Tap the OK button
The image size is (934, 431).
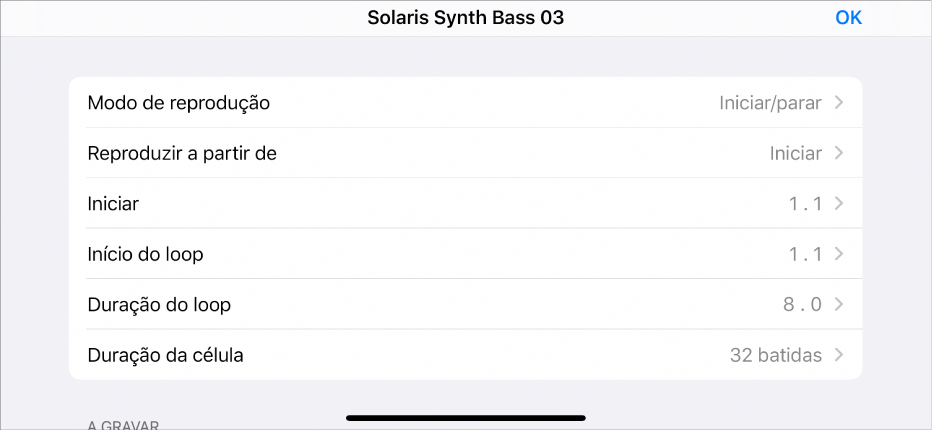[848, 18]
